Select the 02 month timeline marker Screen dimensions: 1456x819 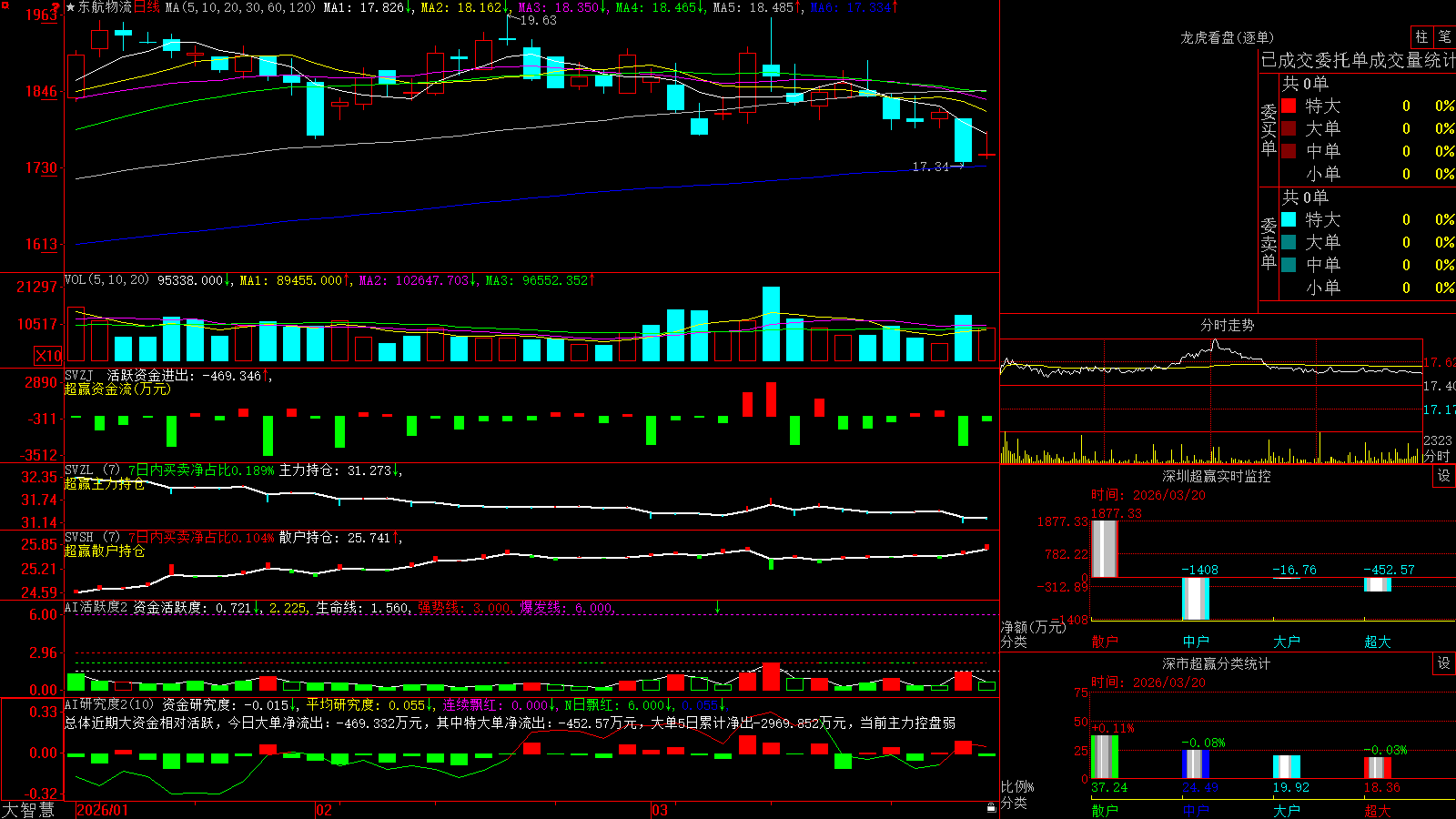click(324, 810)
